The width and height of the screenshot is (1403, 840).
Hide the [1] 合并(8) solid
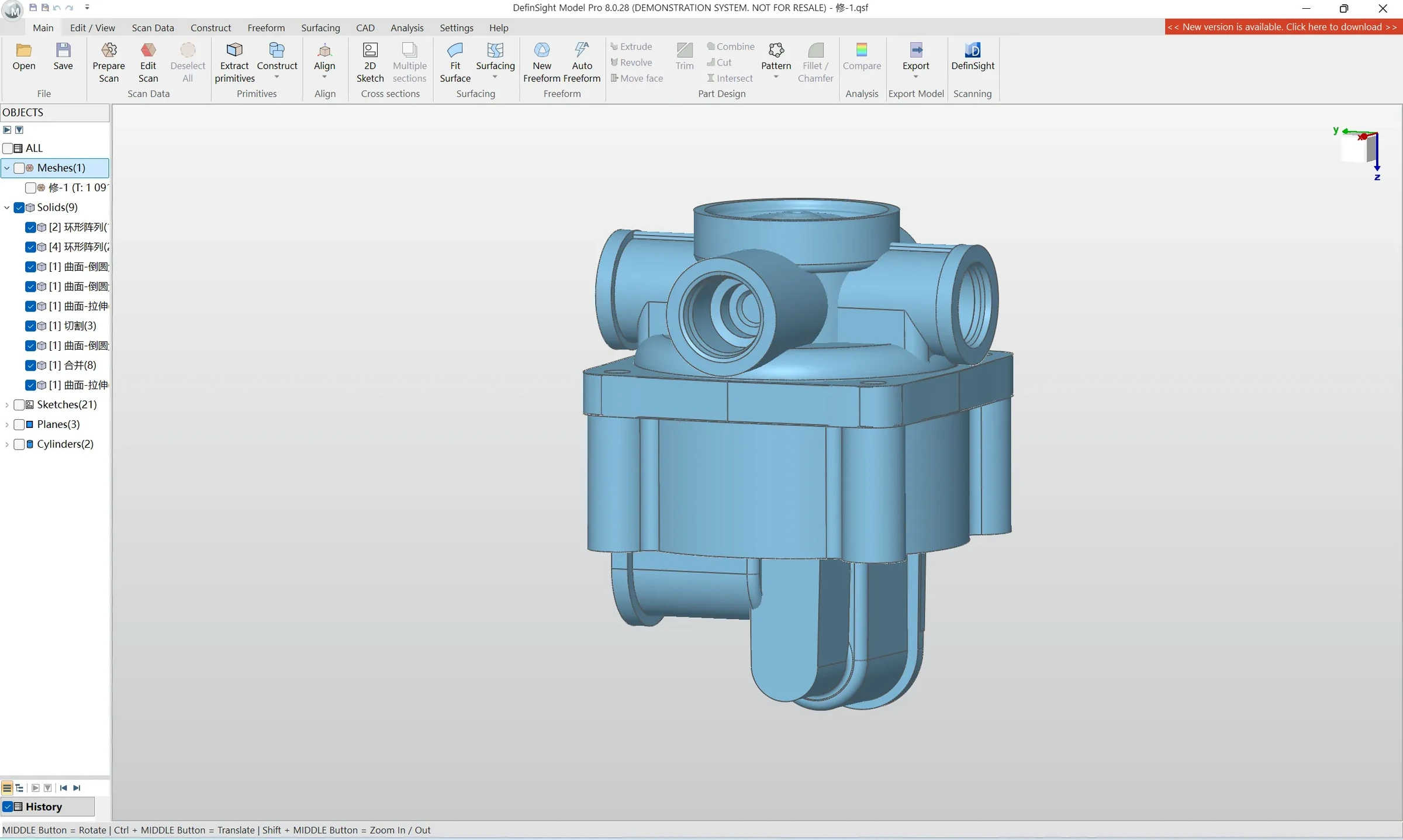coord(31,365)
